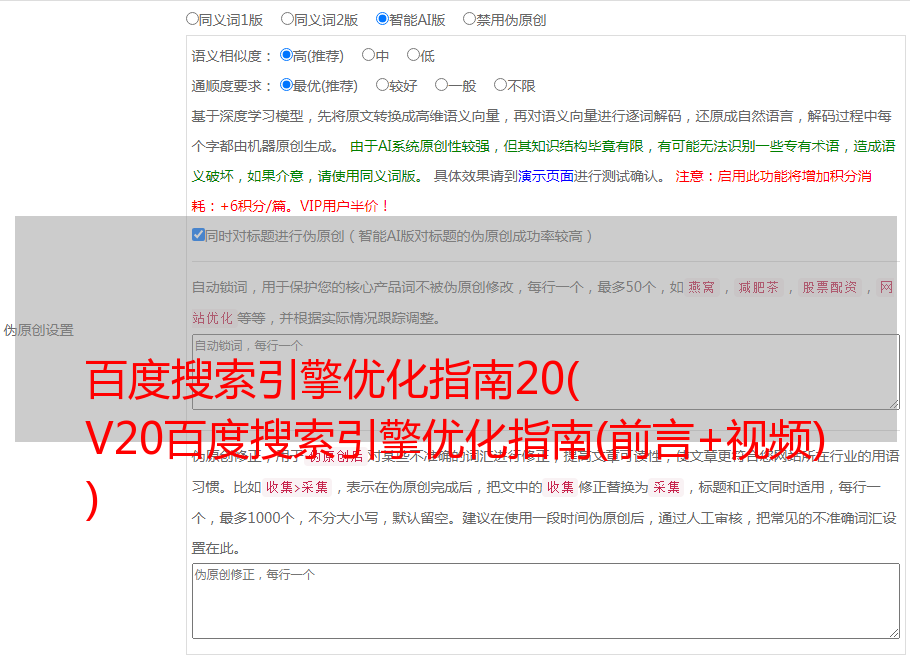Select 禁用伪原创 radio option
This screenshot has width=911, height=658.
pyautogui.click(x=469, y=19)
